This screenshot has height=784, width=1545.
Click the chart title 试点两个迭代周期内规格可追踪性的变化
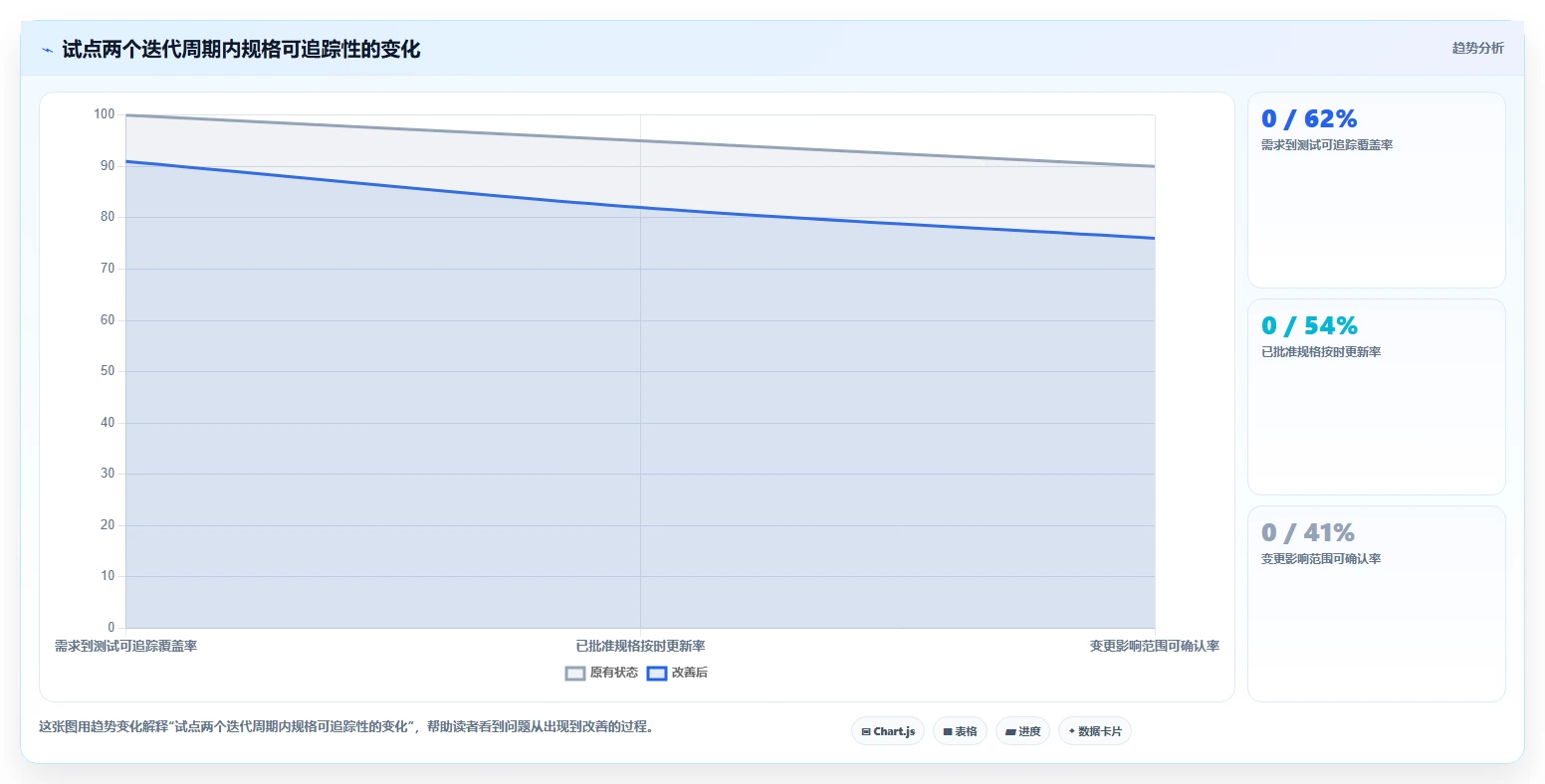tap(241, 50)
